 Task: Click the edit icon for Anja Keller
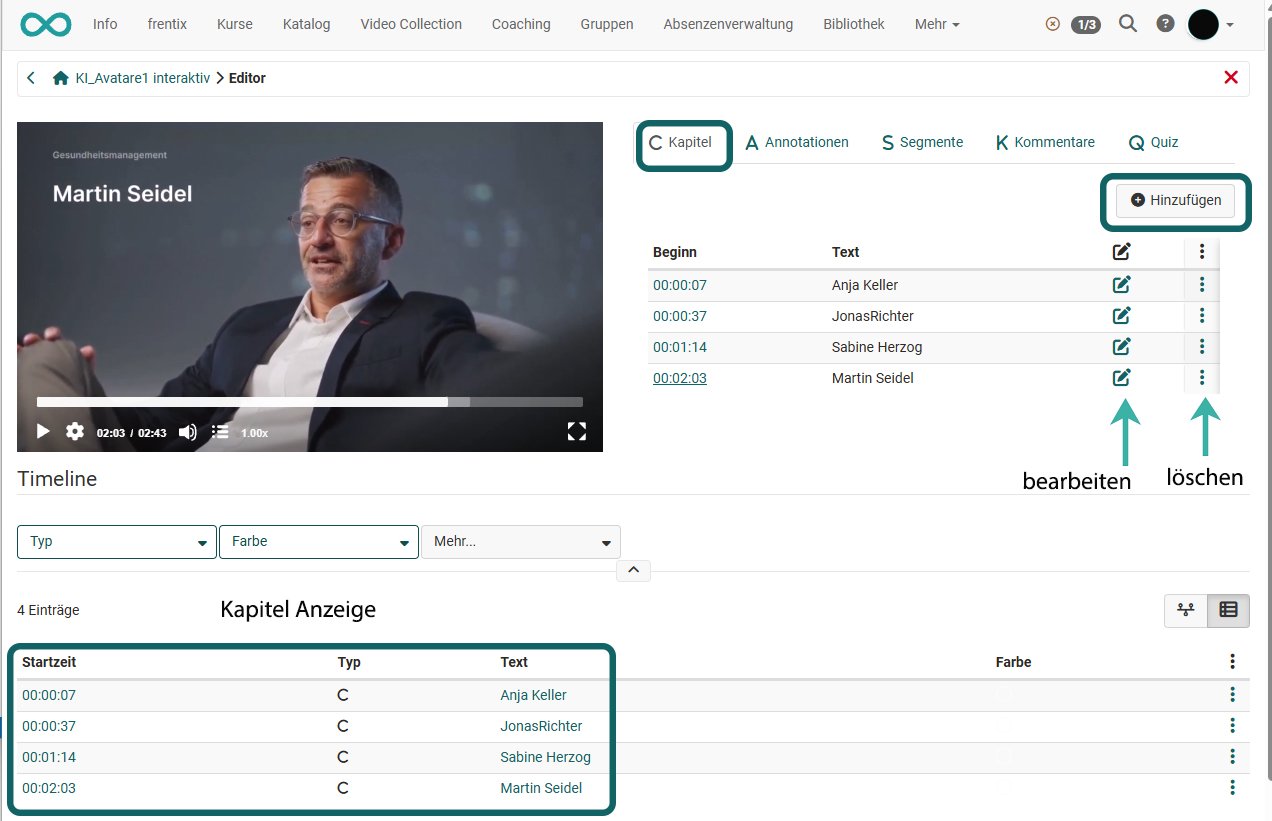[x=1121, y=285]
